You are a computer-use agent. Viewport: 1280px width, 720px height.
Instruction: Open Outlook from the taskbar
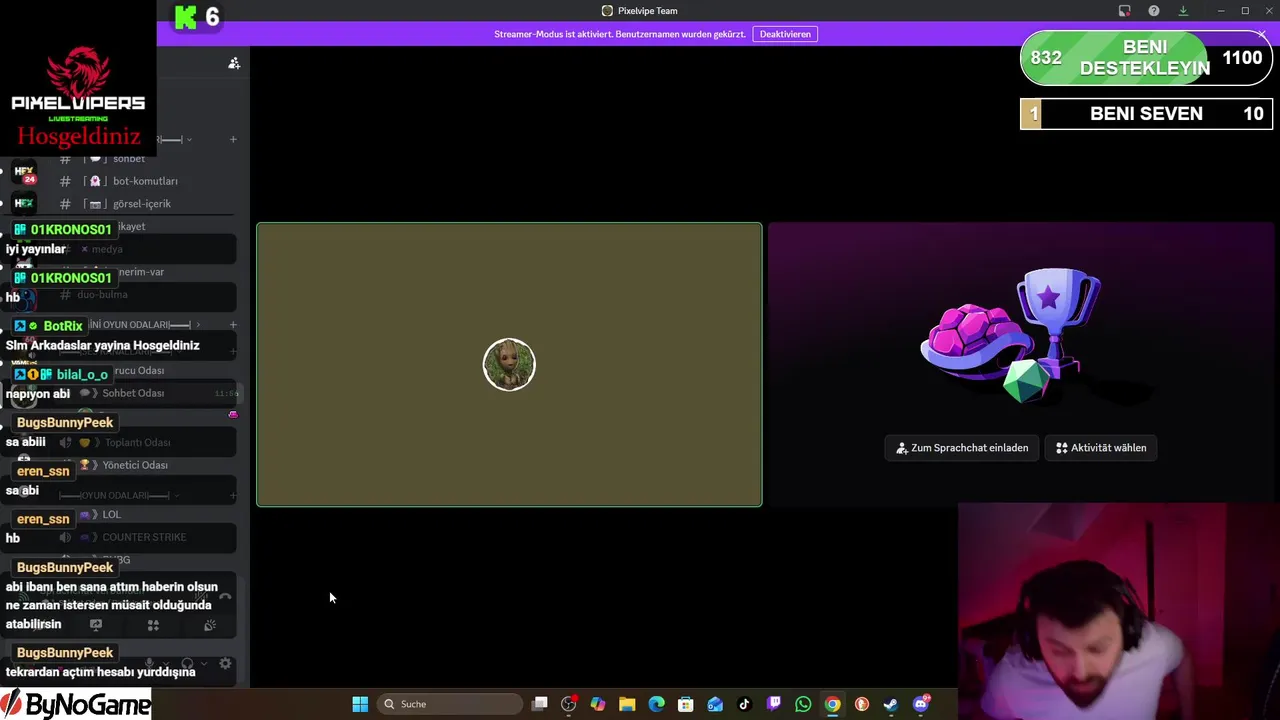(x=715, y=704)
